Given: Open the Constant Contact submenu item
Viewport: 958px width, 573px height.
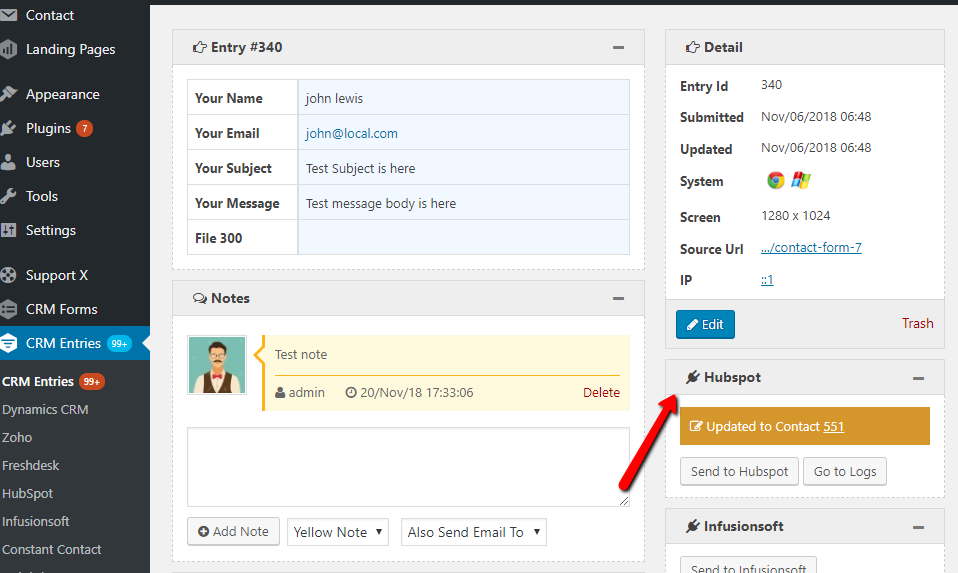Looking at the screenshot, I should pyautogui.click(x=51, y=549).
